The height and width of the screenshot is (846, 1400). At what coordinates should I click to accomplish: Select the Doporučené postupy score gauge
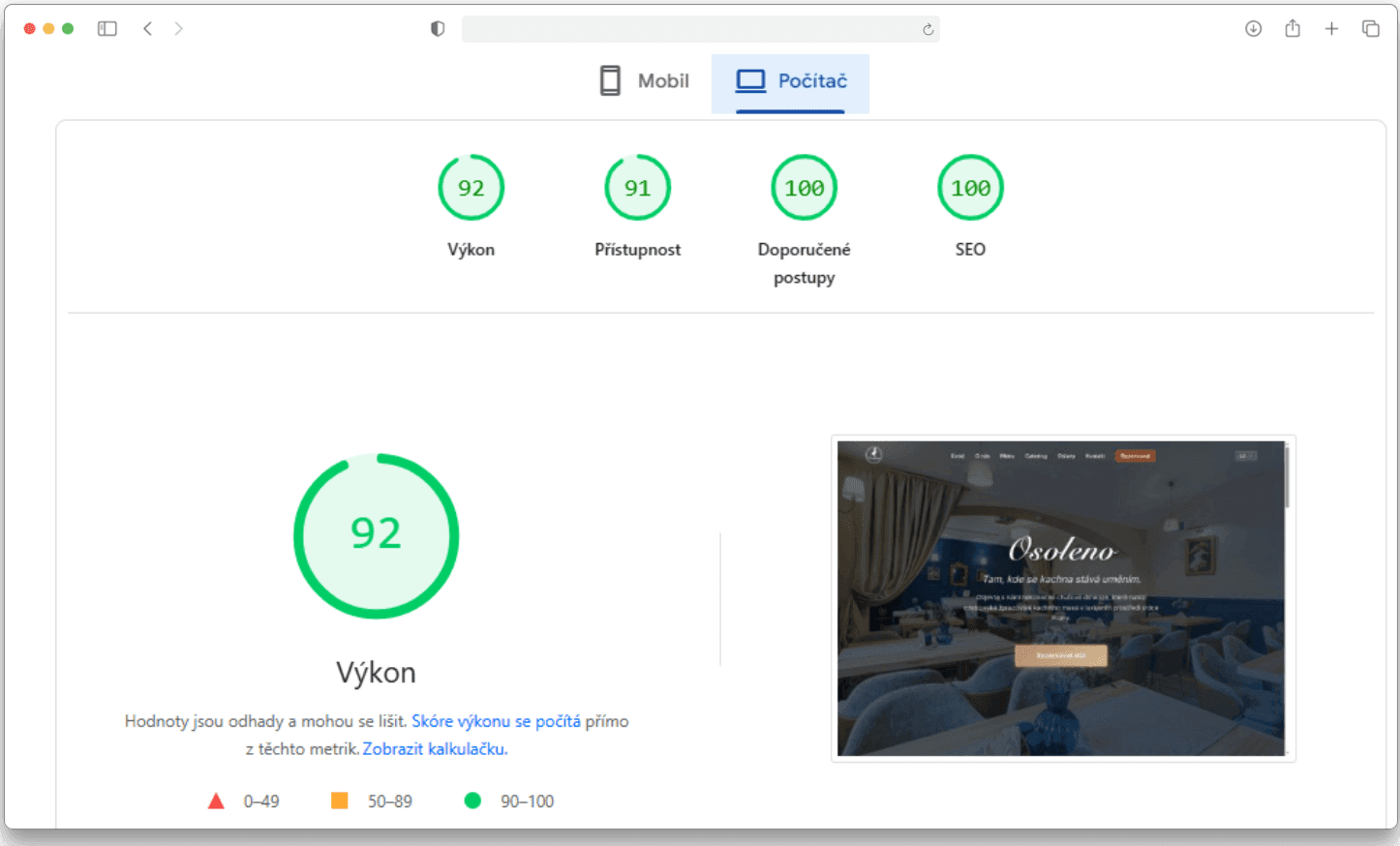pos(804,188)
